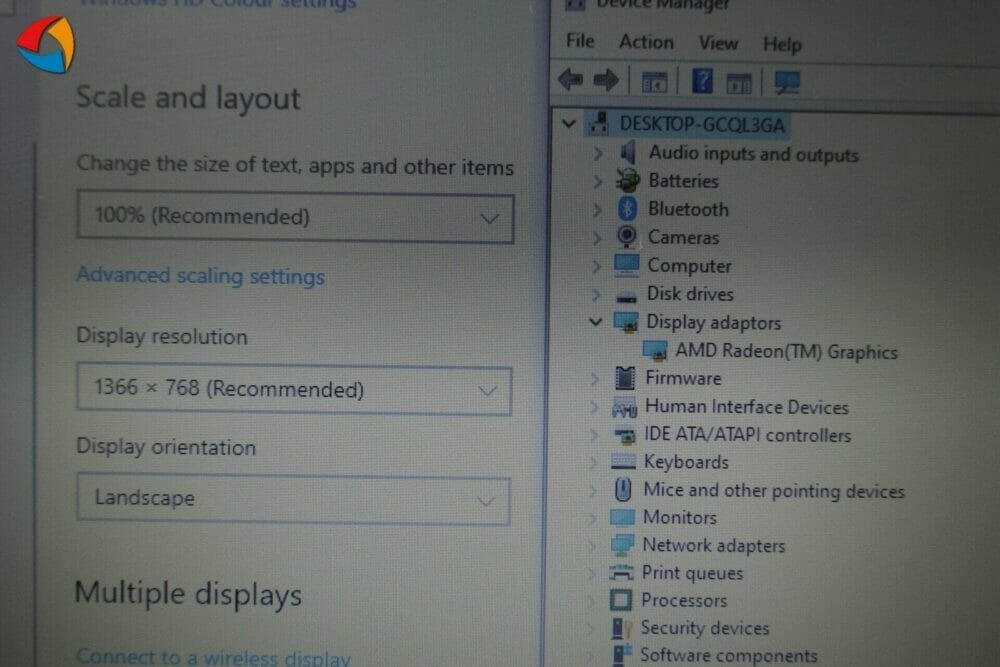Open the Help menu in Device Manager
Viewport: 1000px width, 667px height.
783,45
